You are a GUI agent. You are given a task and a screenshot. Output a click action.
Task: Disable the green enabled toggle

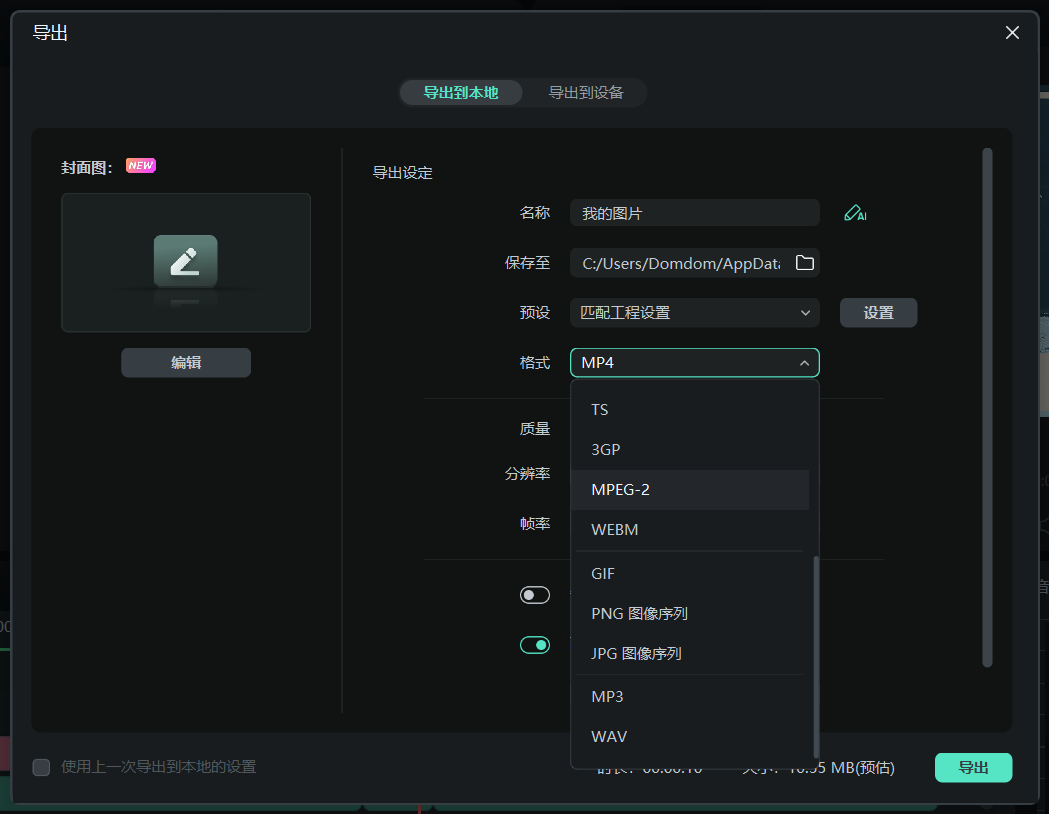pyautogui.click(x=535, y=644)
